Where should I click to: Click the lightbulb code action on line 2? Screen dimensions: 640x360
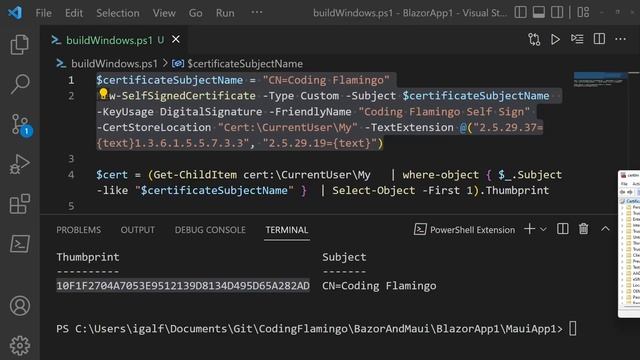click(x=103, y=94)
